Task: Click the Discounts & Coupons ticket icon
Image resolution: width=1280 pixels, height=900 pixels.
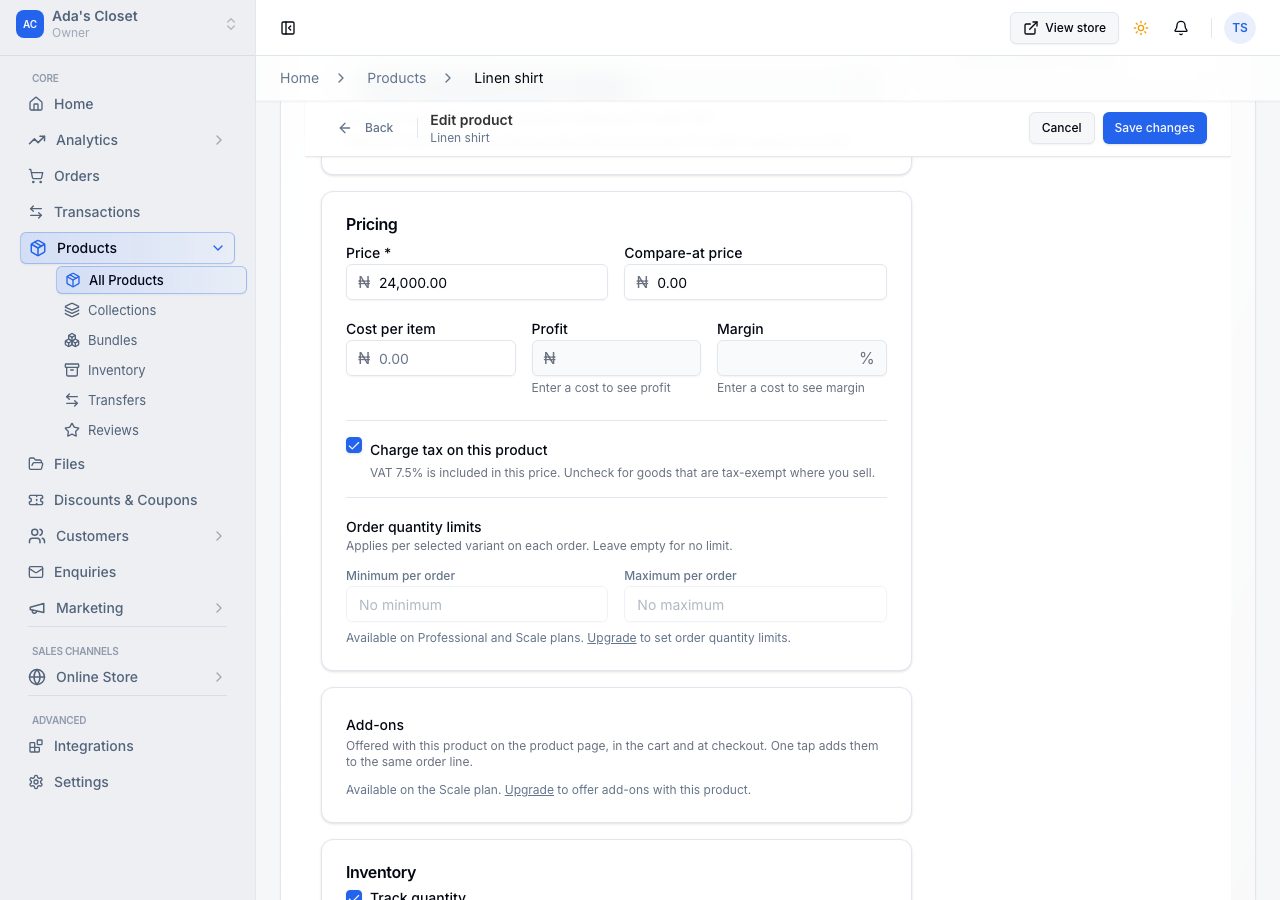Action: point(36,500)
